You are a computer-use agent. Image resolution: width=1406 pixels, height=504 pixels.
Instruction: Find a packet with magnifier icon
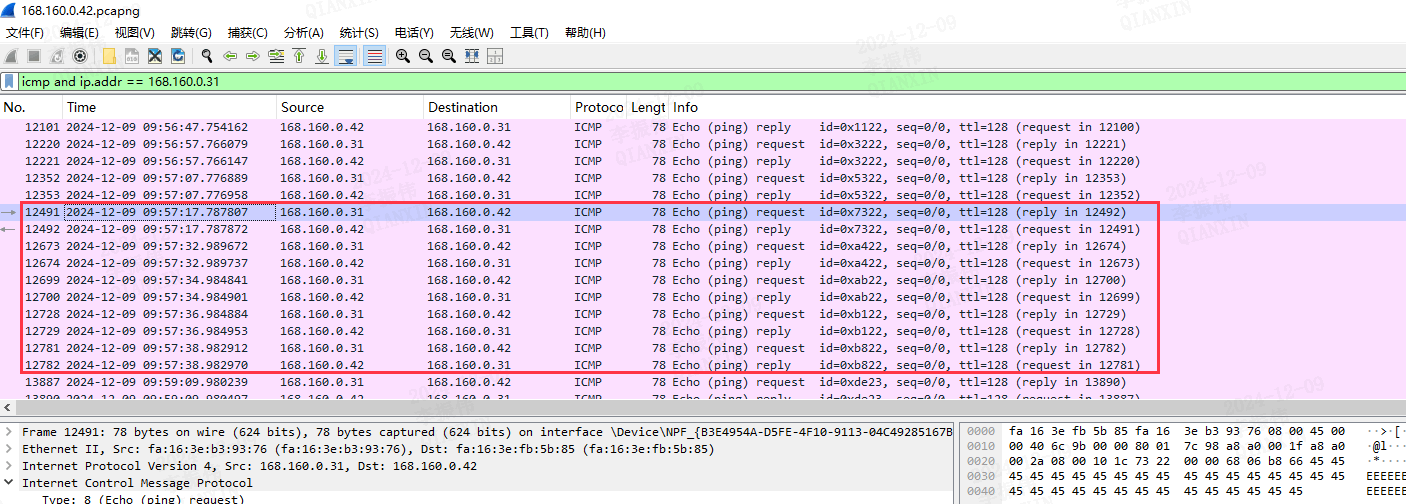pos(207,56)
